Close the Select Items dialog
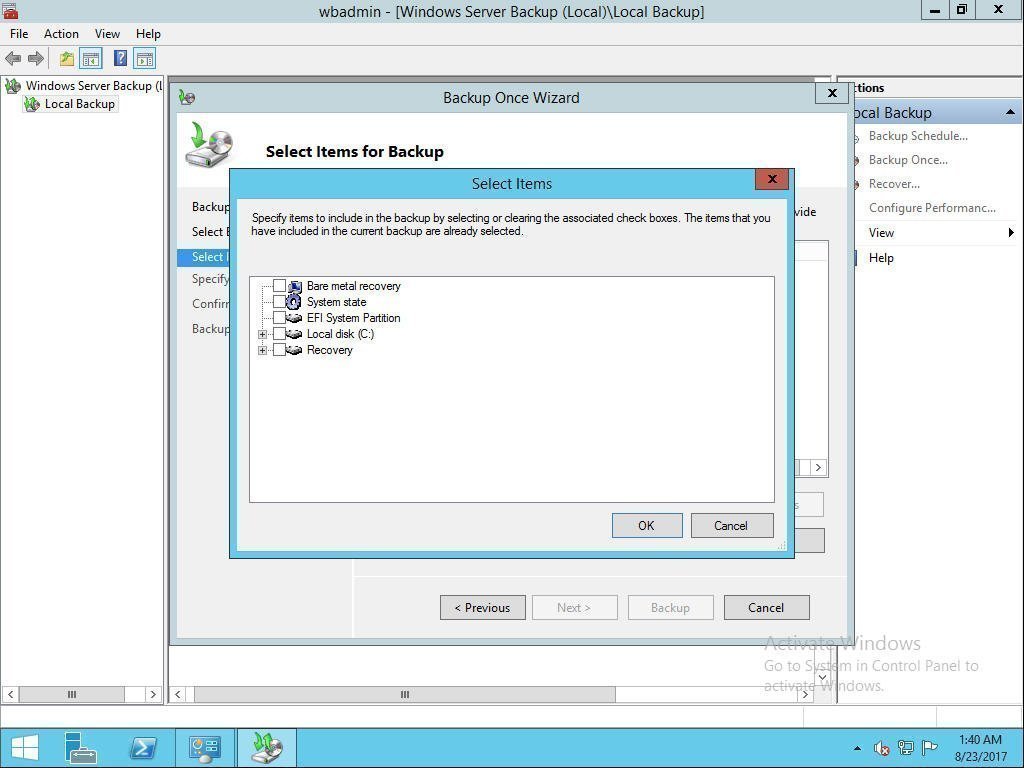 pyautogui.click(x=772, y=179)
